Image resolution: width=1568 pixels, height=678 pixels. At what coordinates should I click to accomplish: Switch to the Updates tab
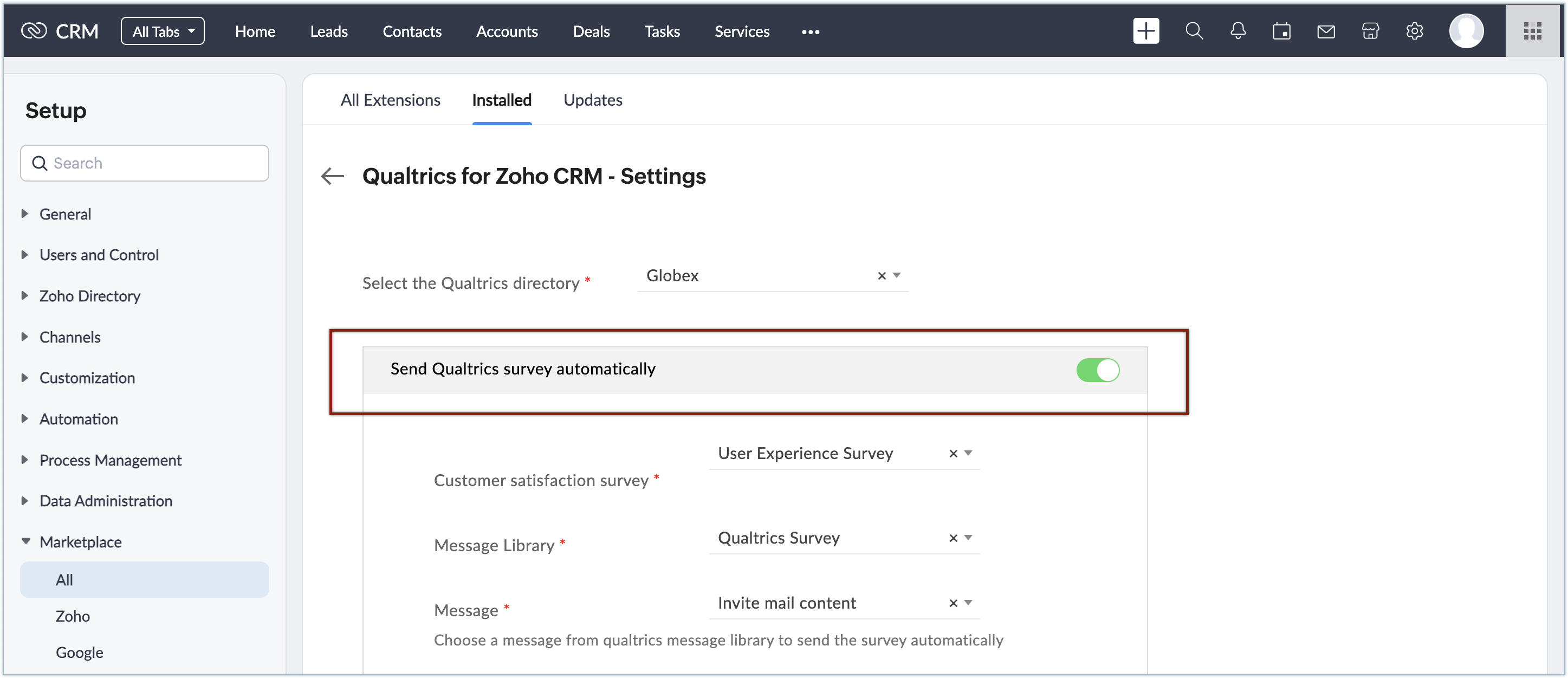click(592, 100)
